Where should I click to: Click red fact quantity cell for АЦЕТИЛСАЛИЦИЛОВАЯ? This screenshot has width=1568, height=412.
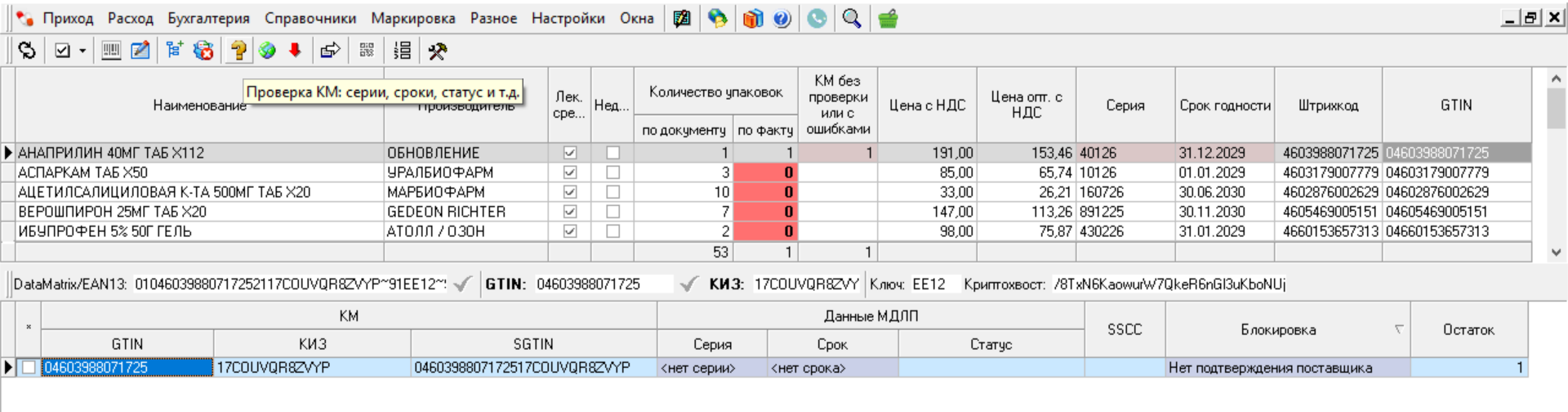coord(765,192)
